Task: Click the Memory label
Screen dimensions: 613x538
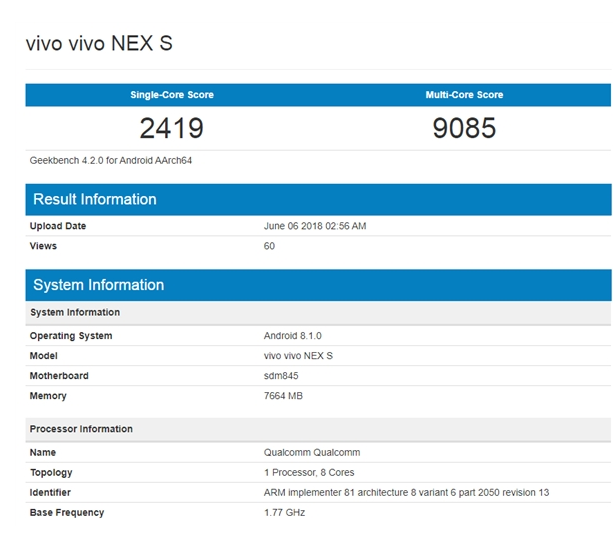Action: (48, 396)
